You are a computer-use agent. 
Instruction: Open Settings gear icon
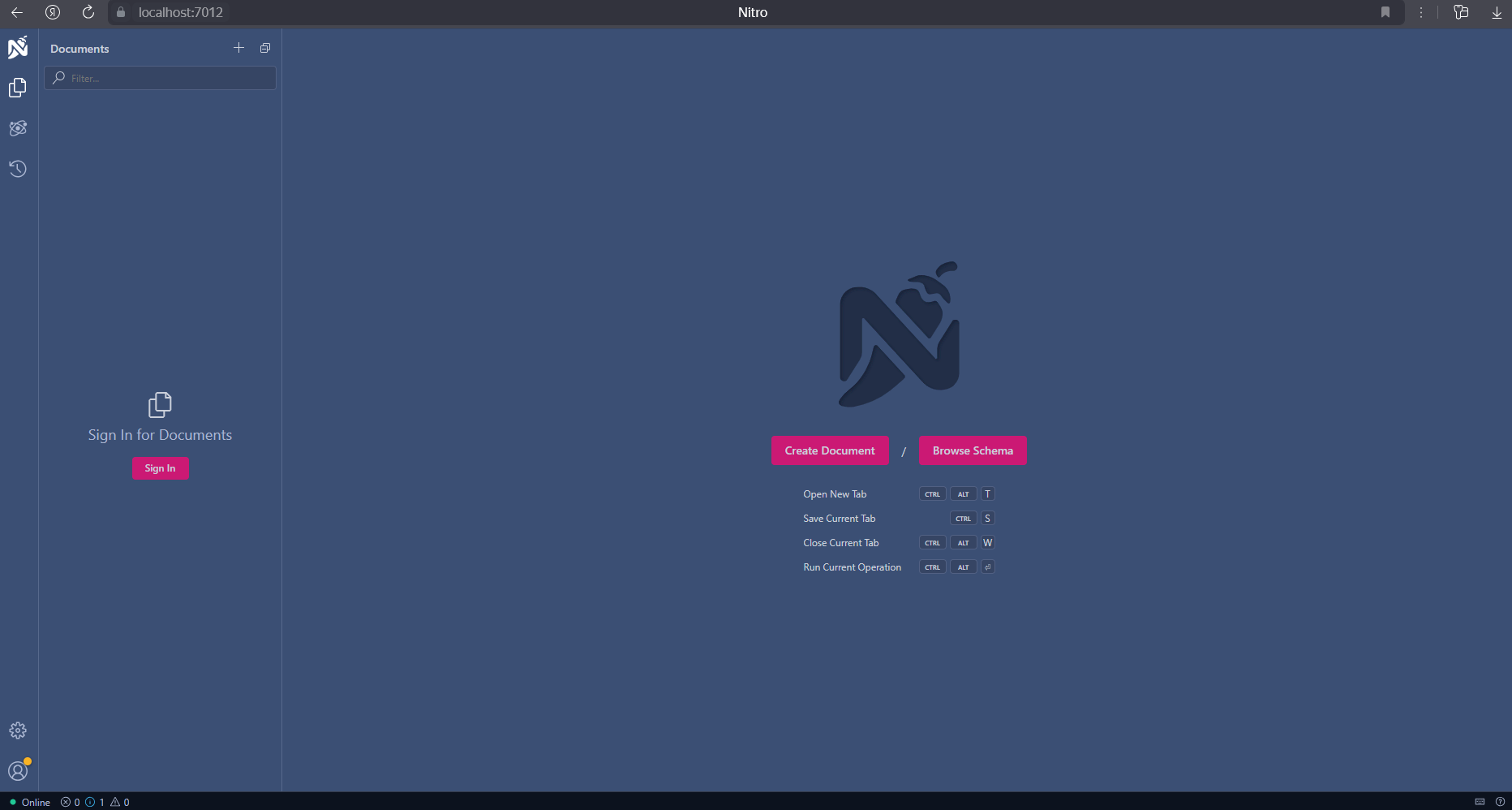(18, 730)
